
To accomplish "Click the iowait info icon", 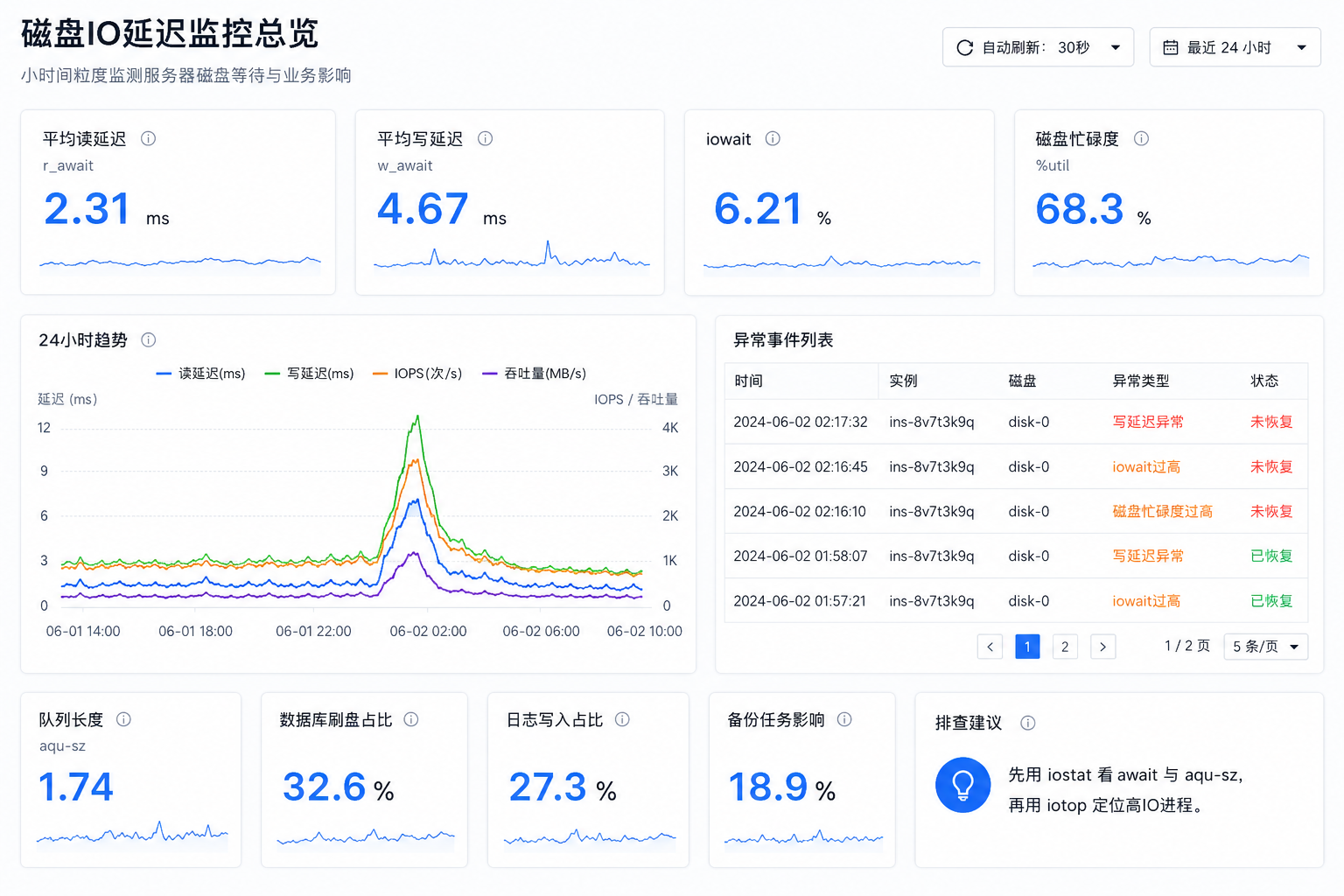I will click(773, 138).
